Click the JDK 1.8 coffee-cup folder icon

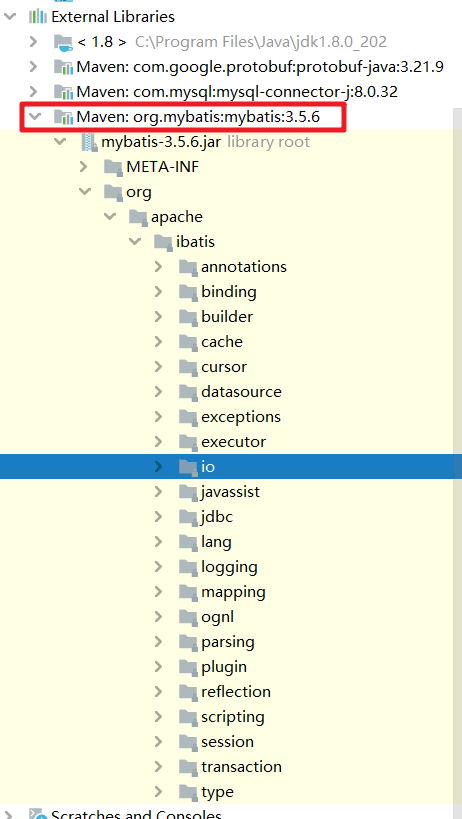63,42
